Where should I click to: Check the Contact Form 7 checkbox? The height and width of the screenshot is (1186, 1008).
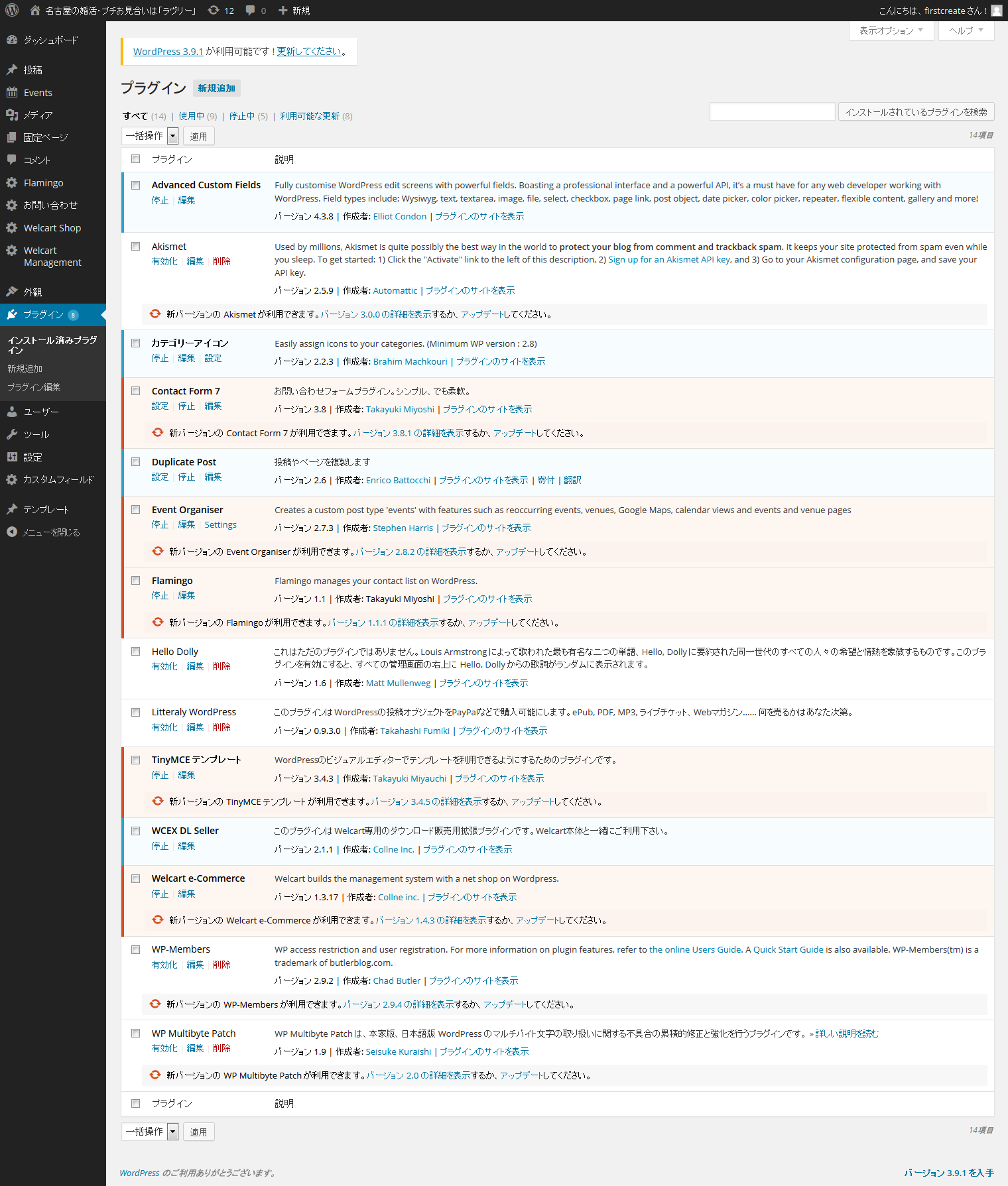tap(136, 391)
